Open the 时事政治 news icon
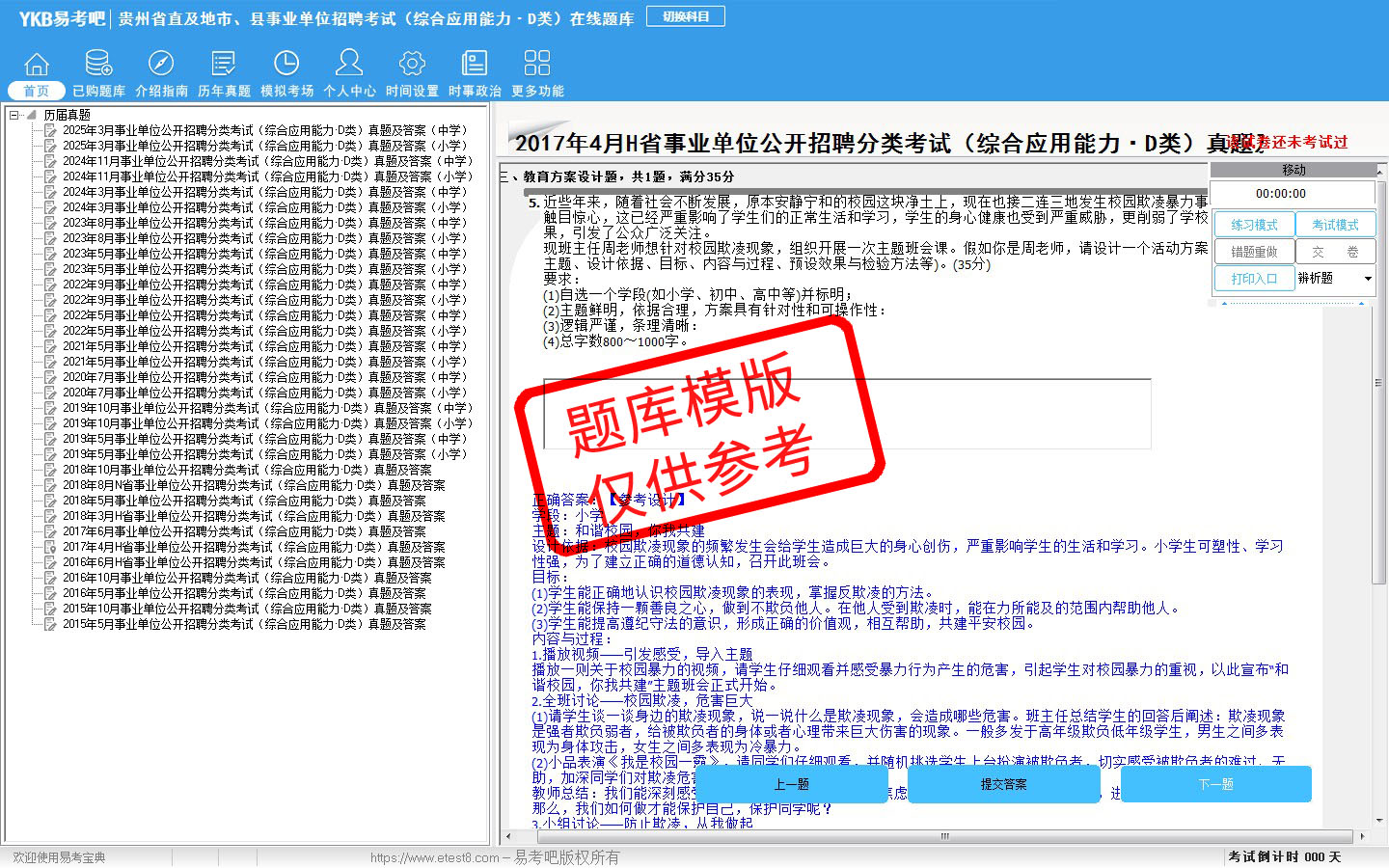 [x=475, y=65]
